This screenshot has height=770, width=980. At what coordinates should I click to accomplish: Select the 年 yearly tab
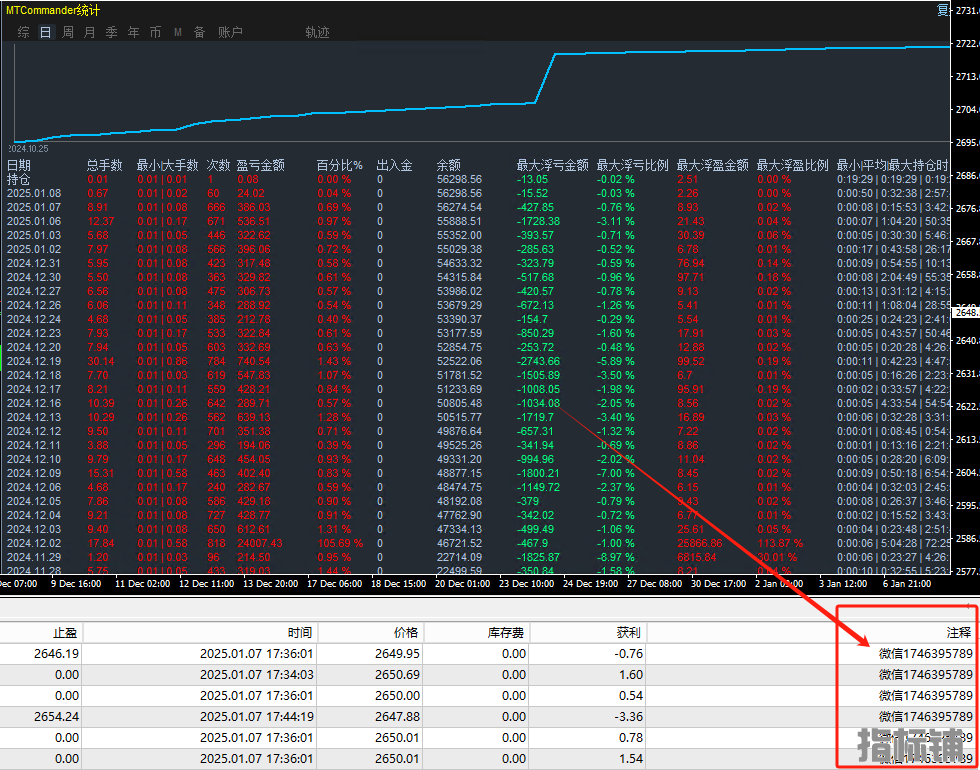pyautogui.click(x=133, y=32)
